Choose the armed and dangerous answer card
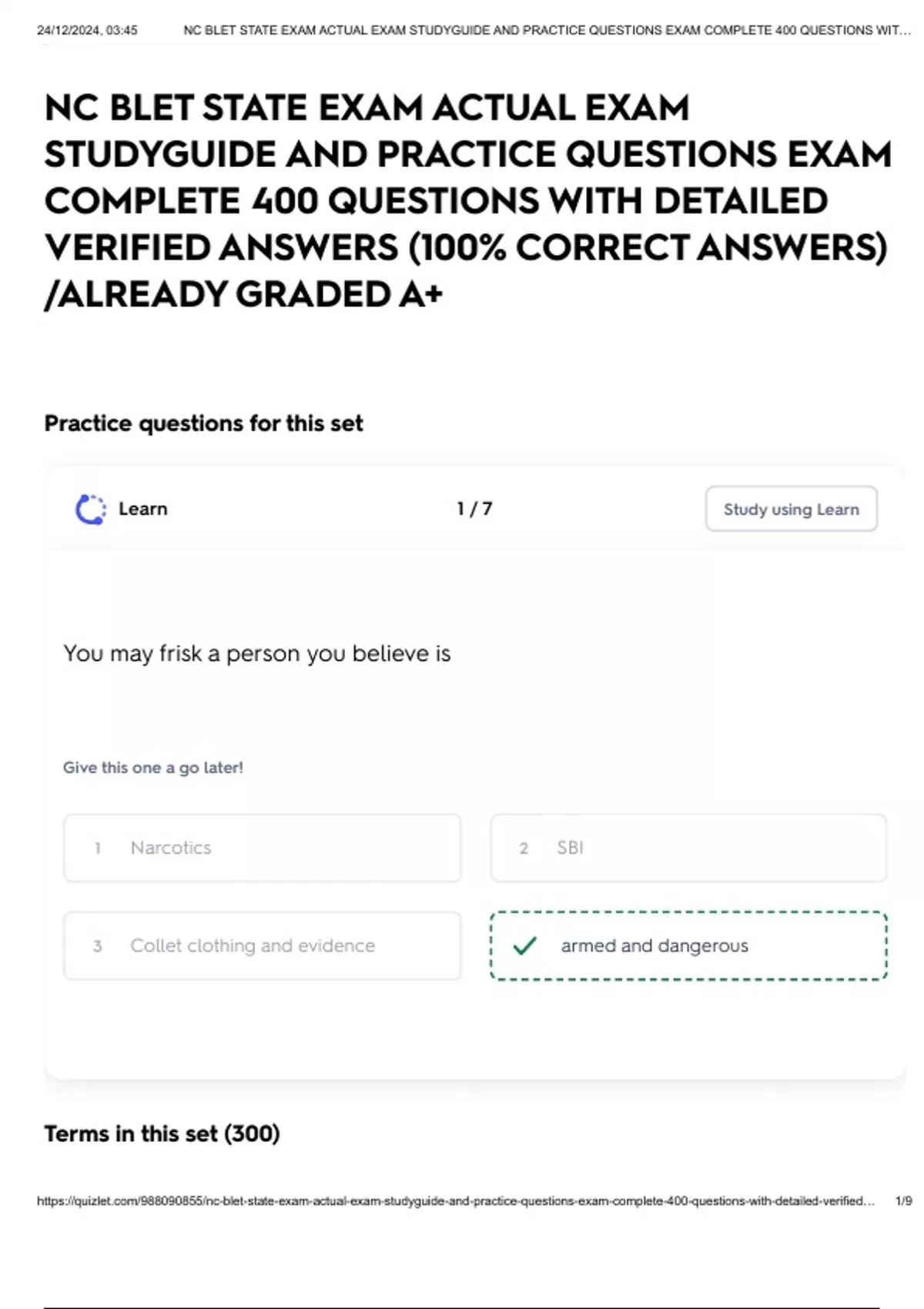The image size is (924, 1309). pyautogui.click(x=689, y=946)
